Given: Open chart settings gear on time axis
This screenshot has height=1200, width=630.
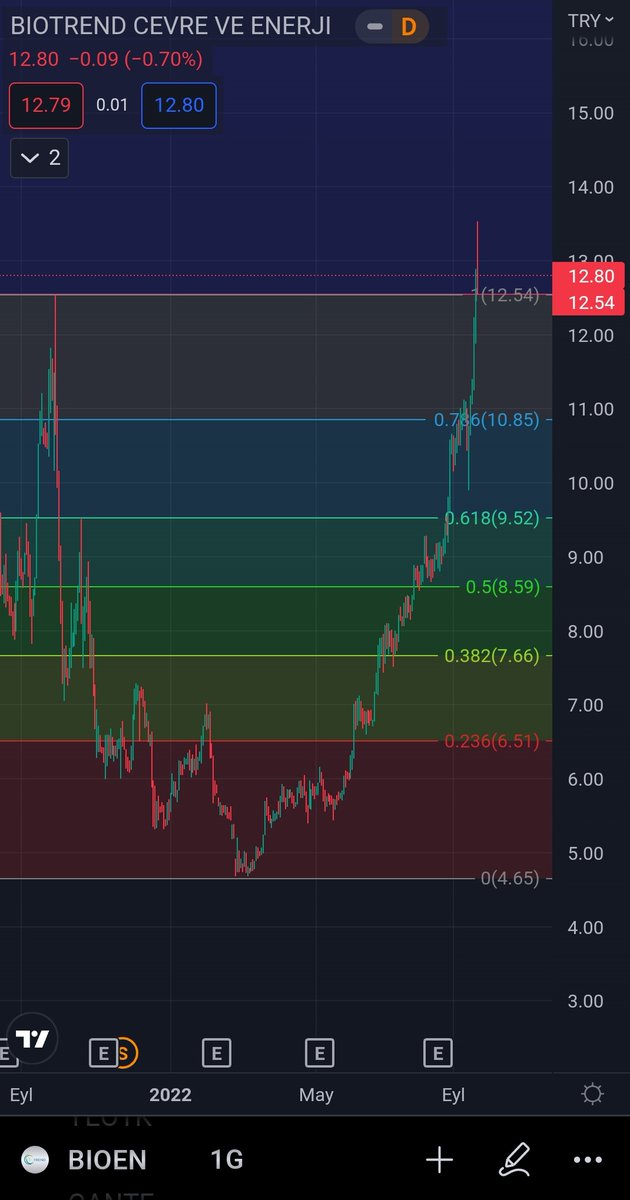Looking at the screenshot, I should coord(592,1094).
